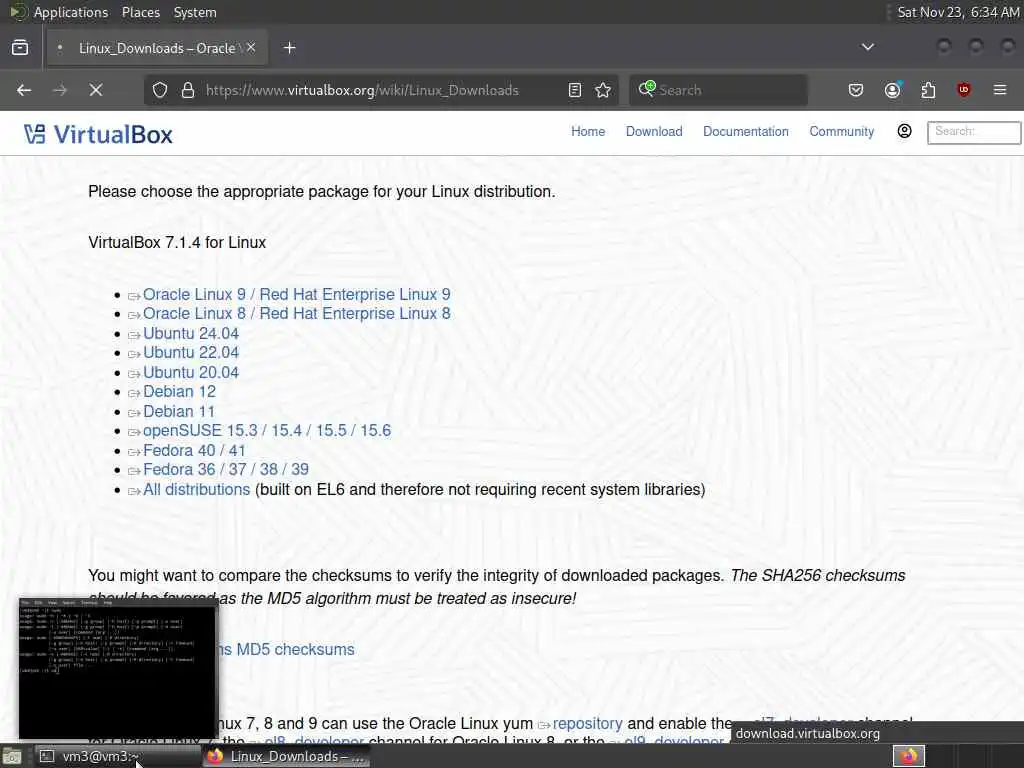1024x768 pixels.
Task: Click the VirtualBox site search field
Action: [974, 132]
